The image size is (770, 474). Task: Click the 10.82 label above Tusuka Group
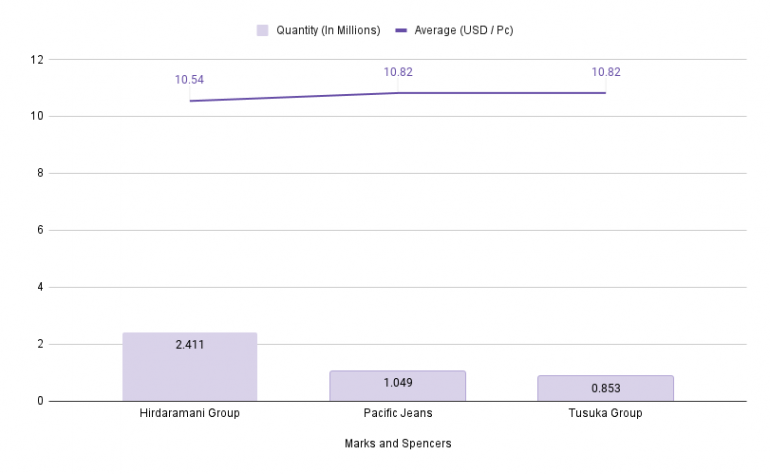pos(606,72)
